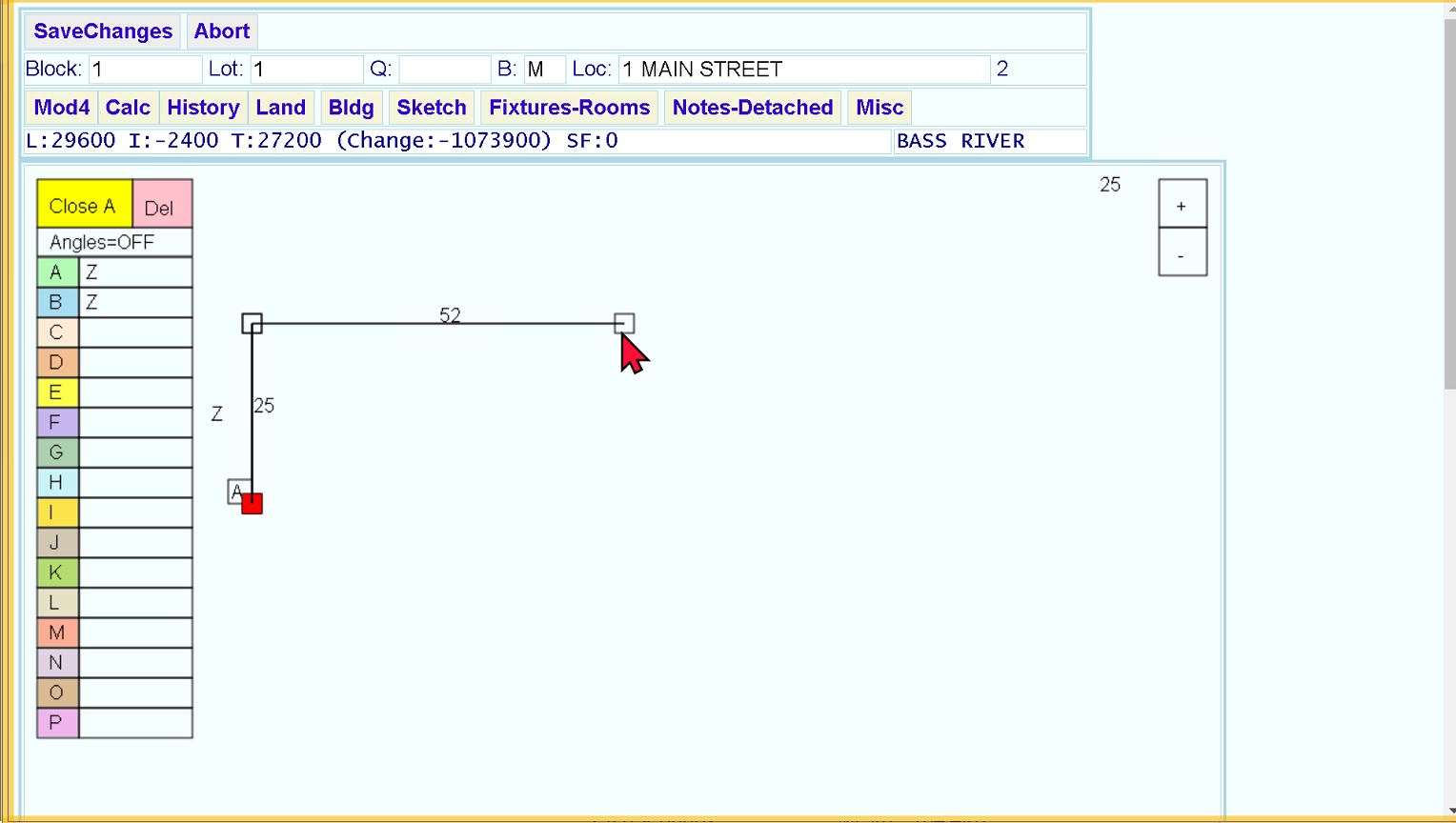Select the blue B segment swatch
The width and height of the screenshot is (1456, 823).
pyautogui.click(x=57, y=302)
